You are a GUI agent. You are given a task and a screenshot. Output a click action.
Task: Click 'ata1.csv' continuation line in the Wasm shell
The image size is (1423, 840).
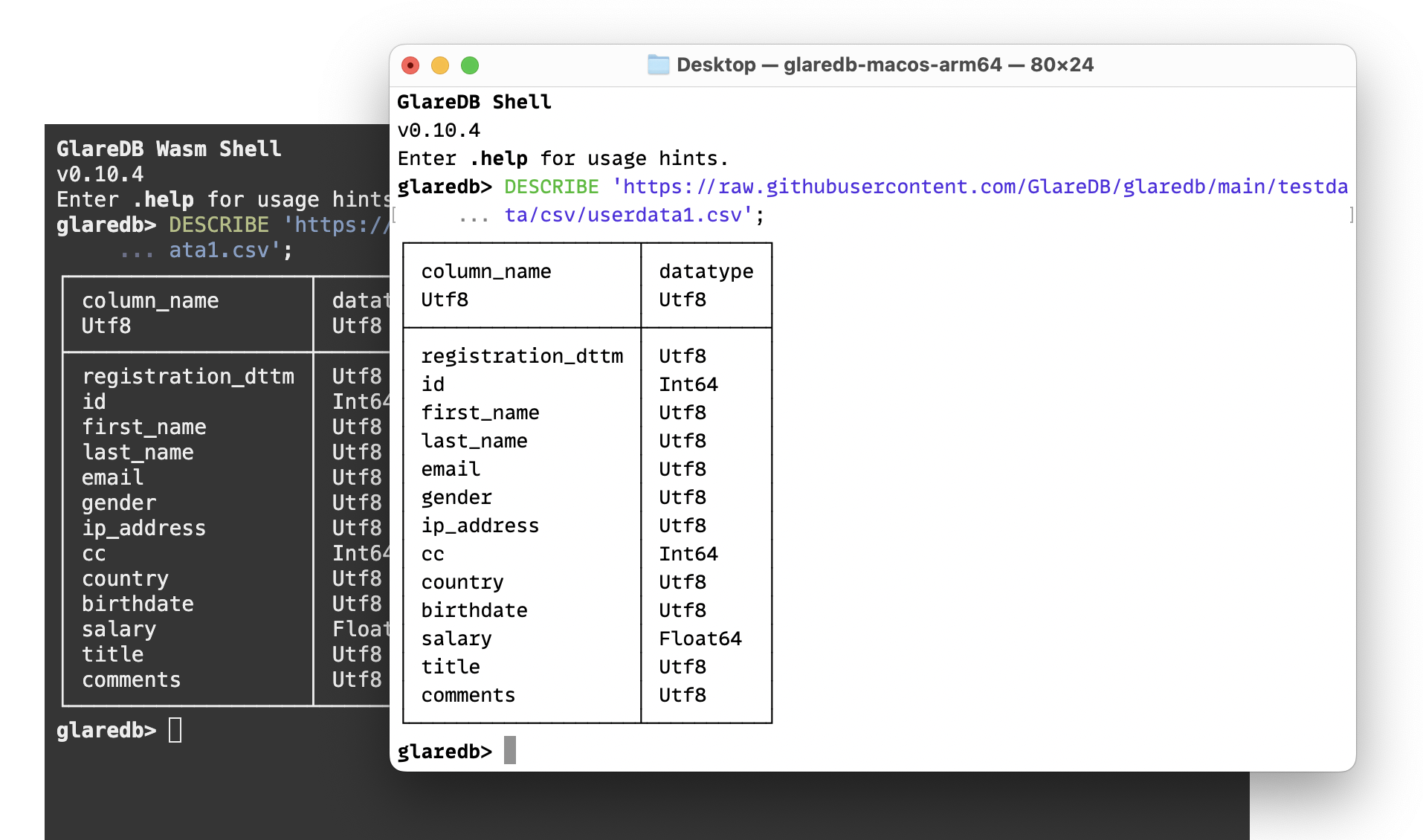[225, 250]
